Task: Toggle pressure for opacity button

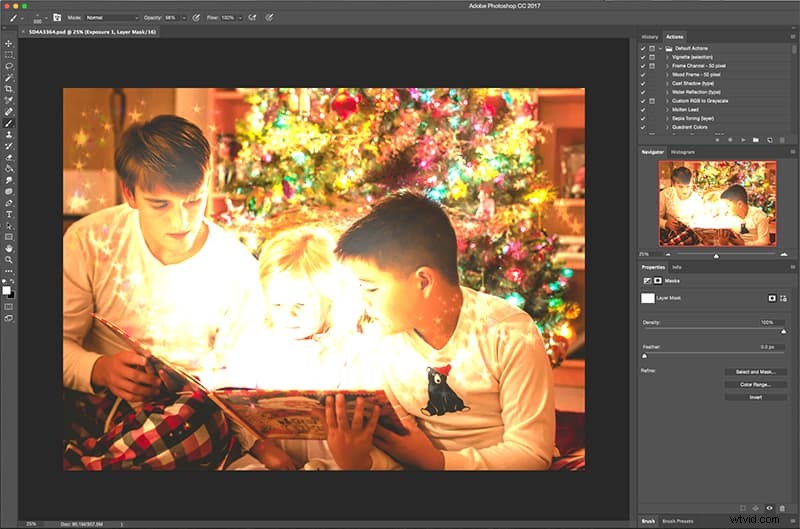Action: (196, 17)
